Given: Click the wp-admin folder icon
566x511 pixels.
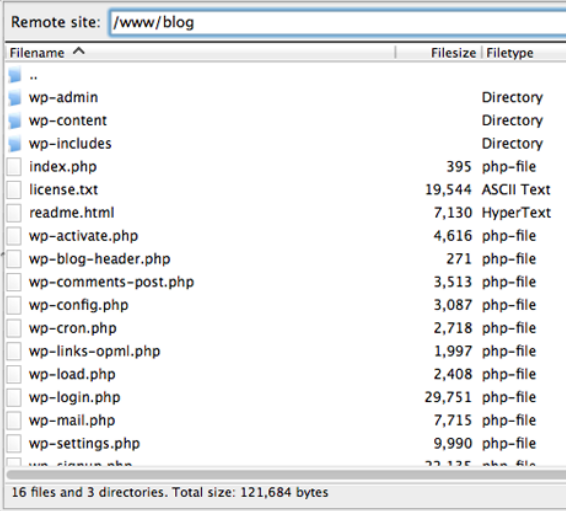Looking at the screenshot, I should tap(14, 98).
